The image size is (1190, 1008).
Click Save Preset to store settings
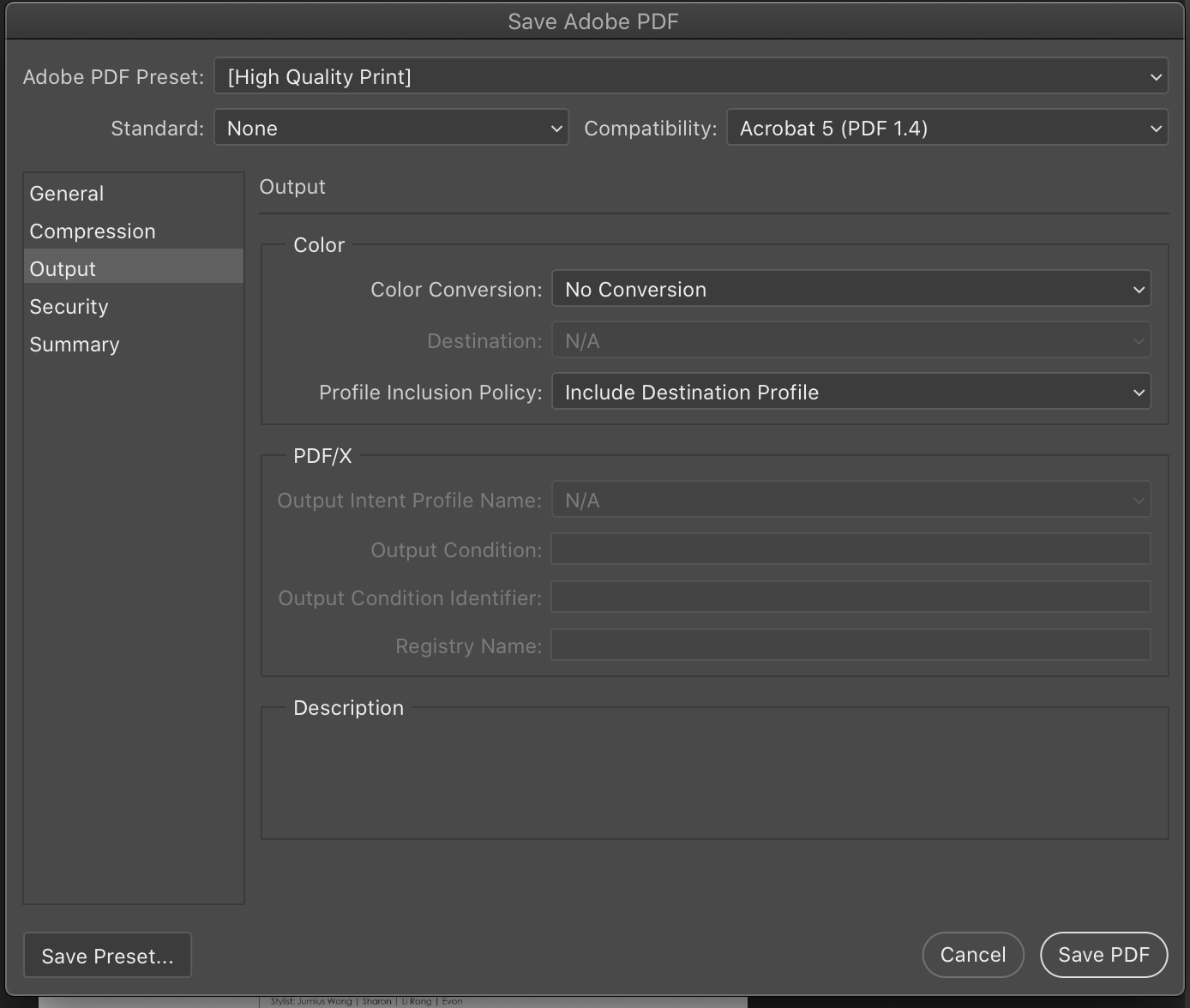click(x=106, y=955)
